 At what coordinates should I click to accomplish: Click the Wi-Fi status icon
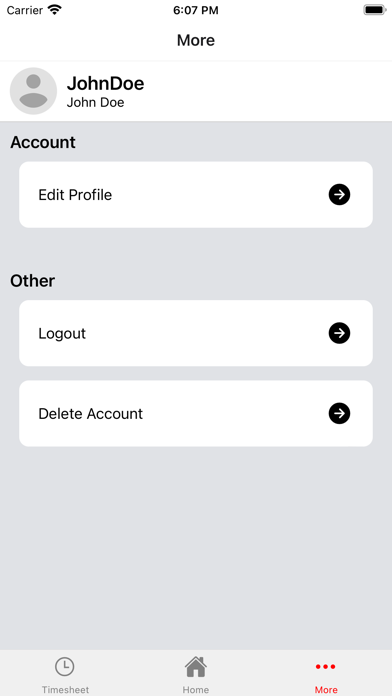coord(55,10)
